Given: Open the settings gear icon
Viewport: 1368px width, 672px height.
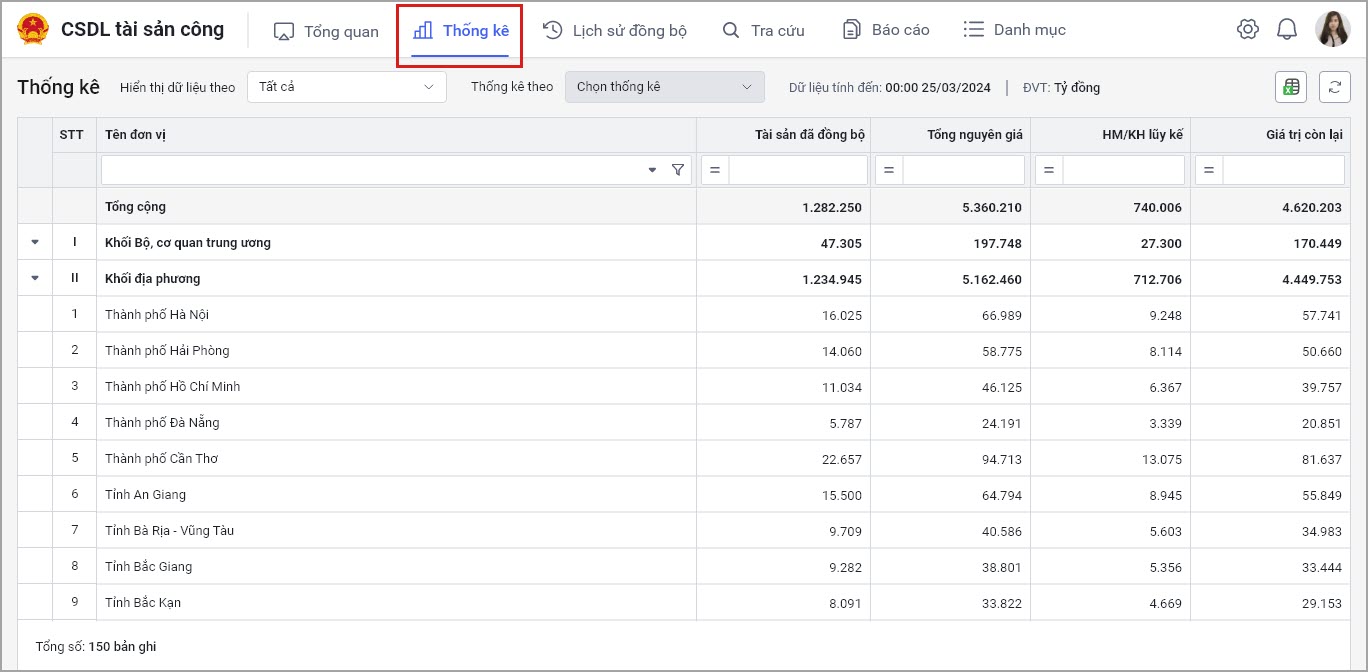Looking at the screenshot, I should (x=1247, y=30).
